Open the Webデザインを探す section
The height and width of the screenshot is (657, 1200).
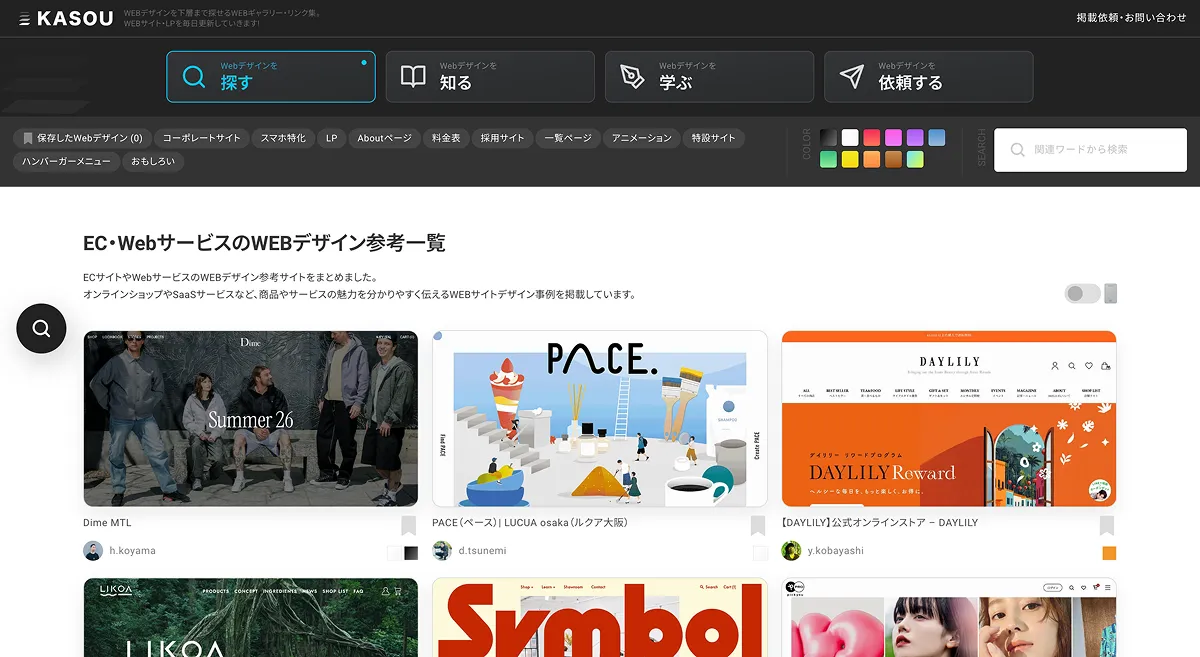pyautogui.click(x=271, y=77)
